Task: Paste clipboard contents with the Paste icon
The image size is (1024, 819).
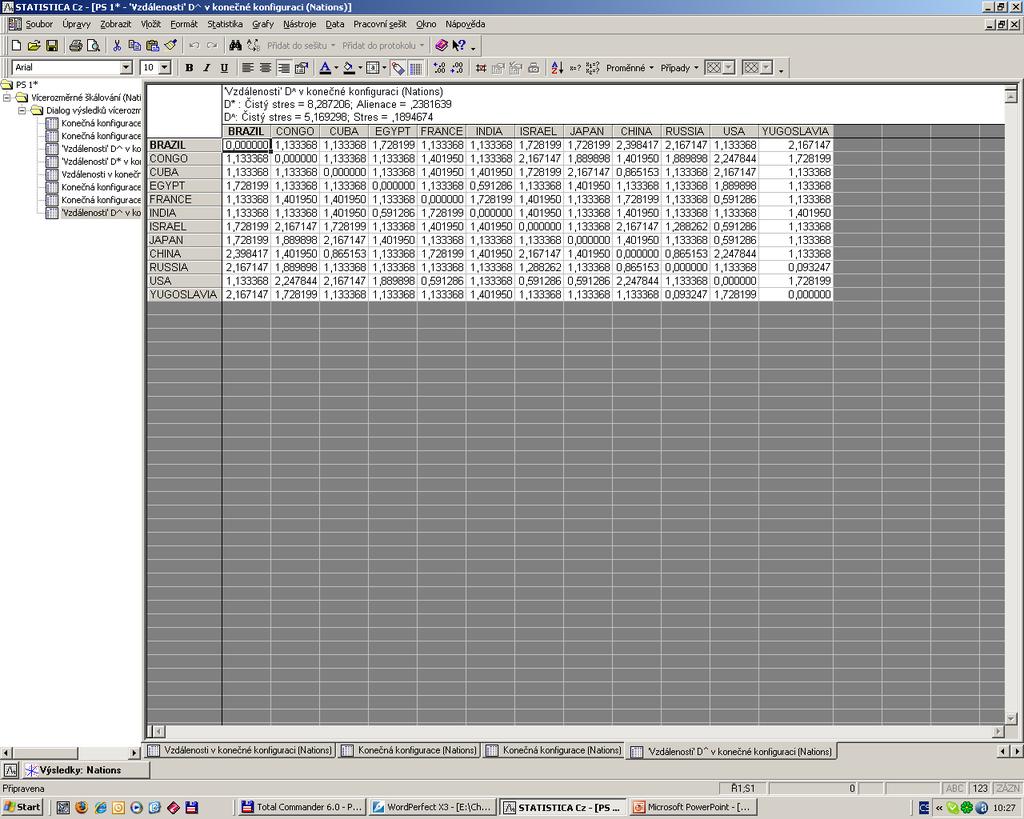Action: 152,46
